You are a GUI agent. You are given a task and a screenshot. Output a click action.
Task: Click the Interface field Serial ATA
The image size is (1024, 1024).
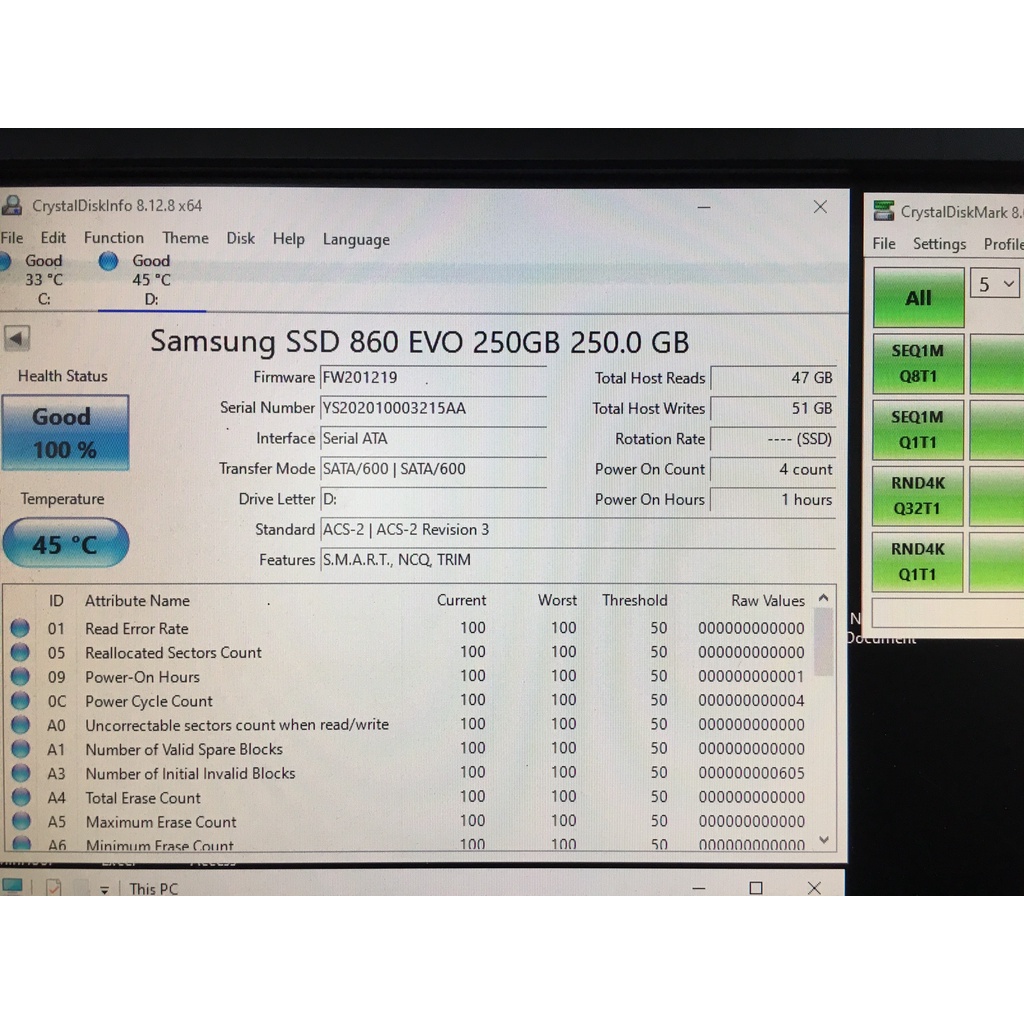pyautogui.click(x=433, y=438)
